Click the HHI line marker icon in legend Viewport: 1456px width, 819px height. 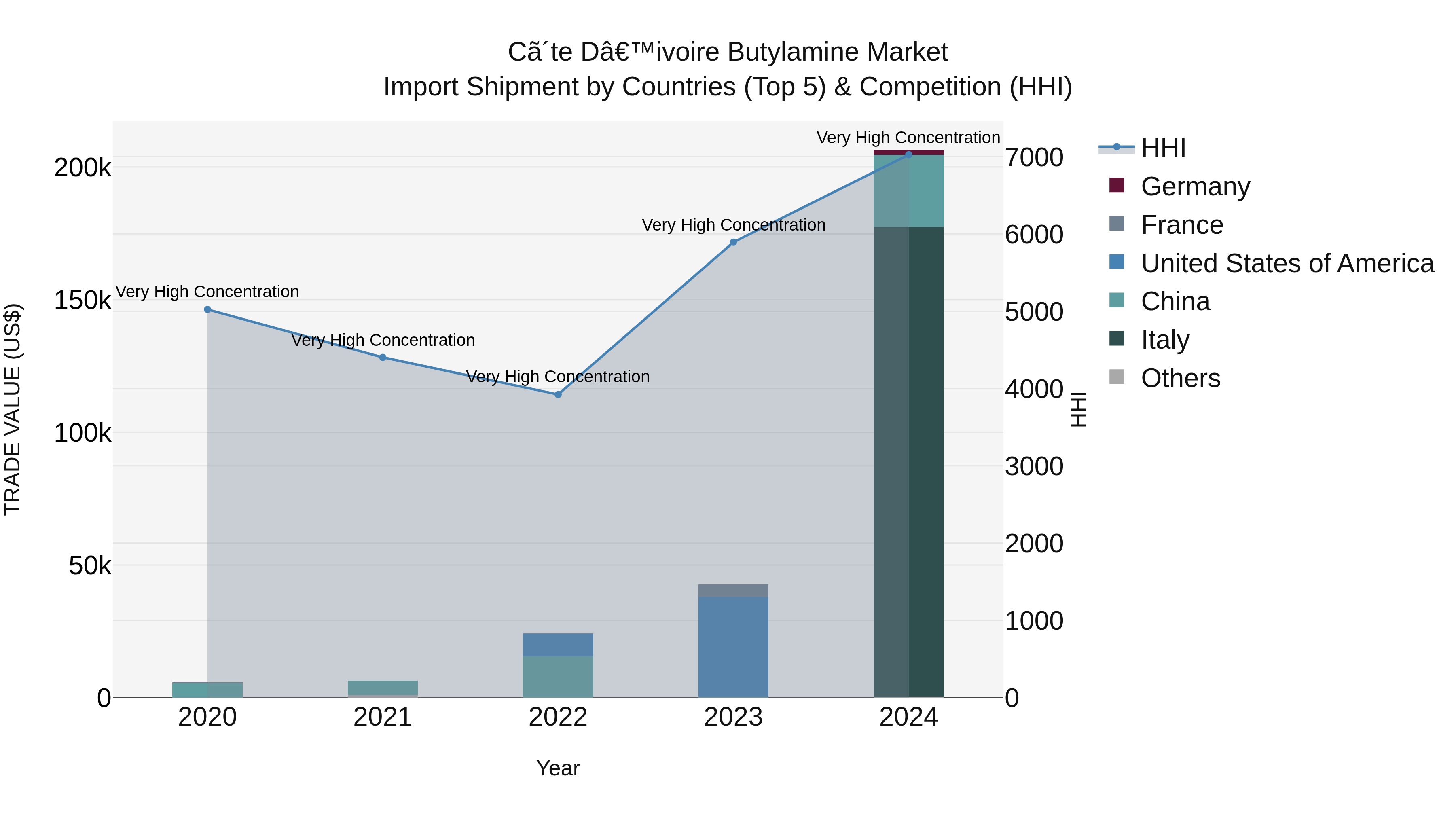click(x=1116, y=147)
